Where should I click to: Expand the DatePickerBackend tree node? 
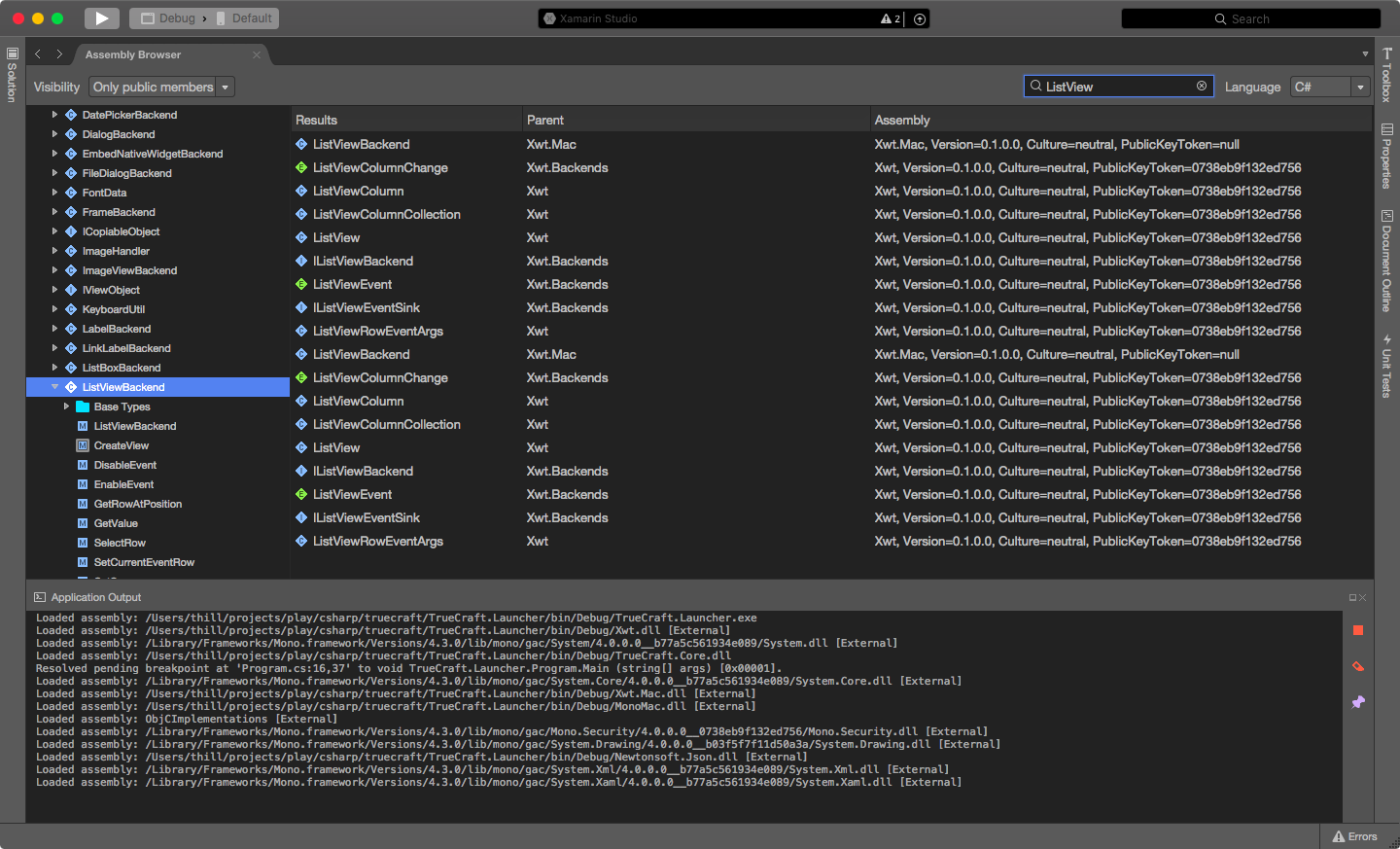(54, 115)
